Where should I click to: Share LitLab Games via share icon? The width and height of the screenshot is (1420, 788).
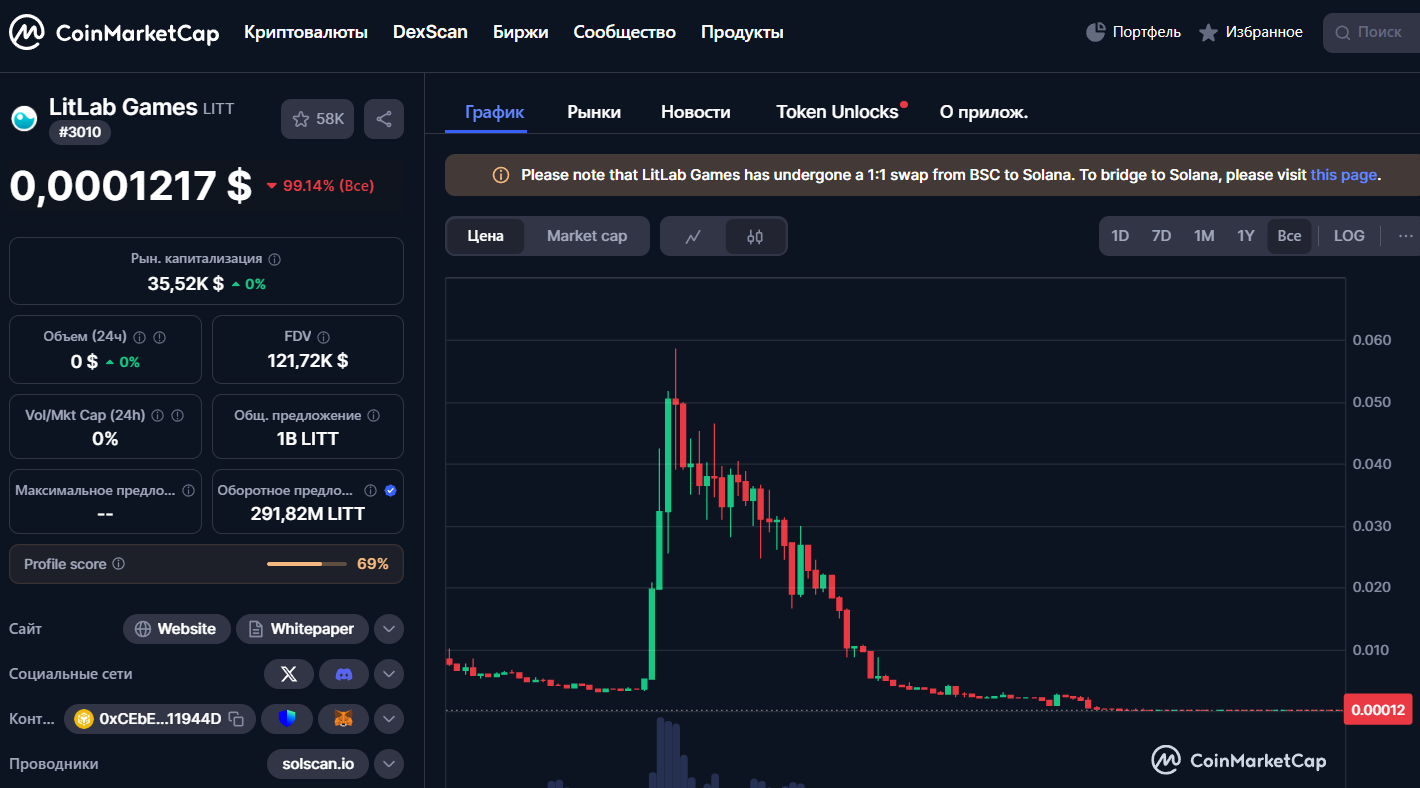pyautogui.click(x=384, y=119)
